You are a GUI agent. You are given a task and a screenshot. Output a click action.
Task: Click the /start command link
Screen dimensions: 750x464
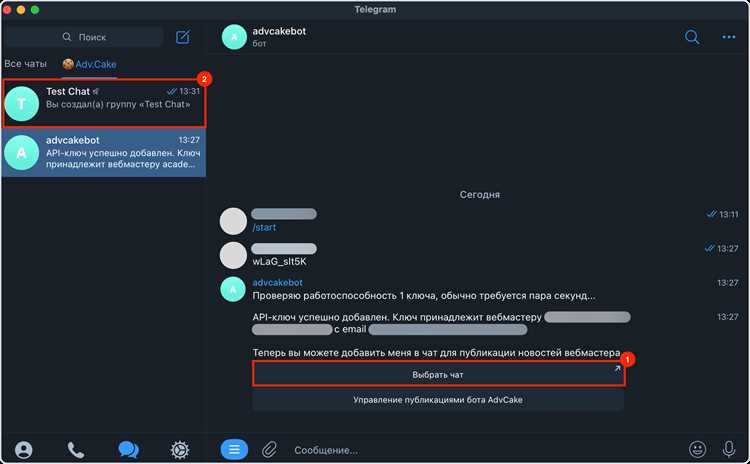pos(264,227)
